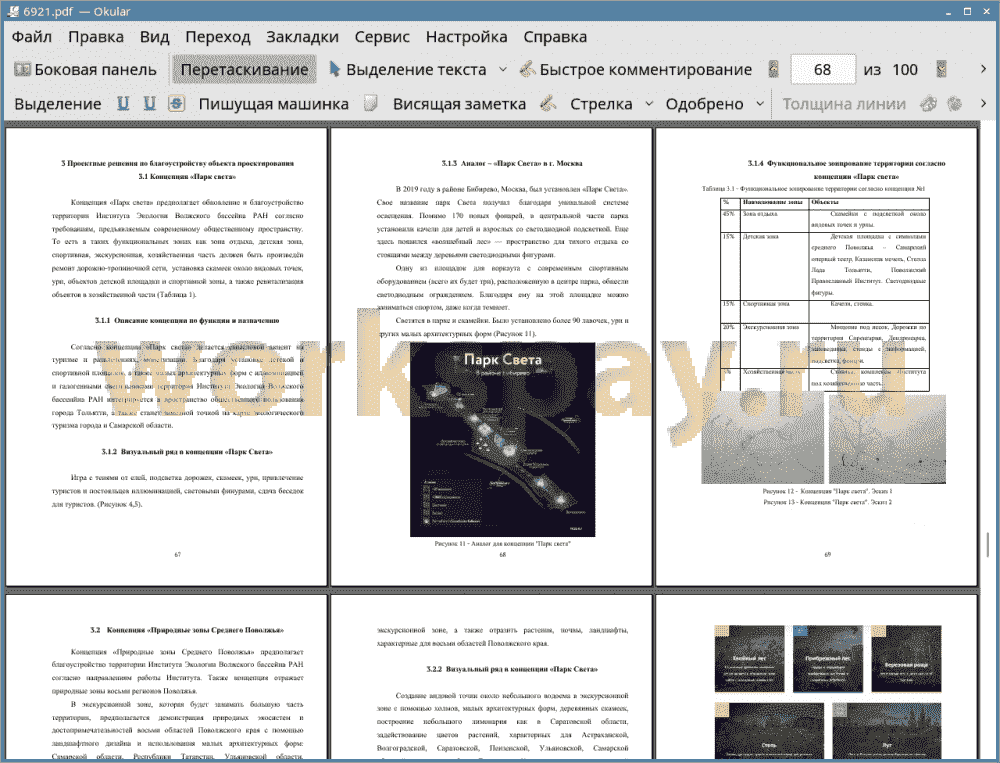Select the second squiggly underline icon

149,104
